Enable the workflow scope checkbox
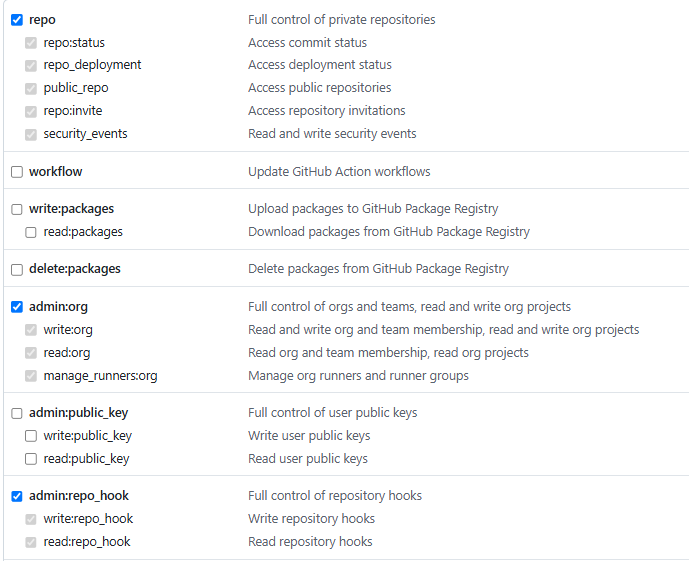Screen dimensions: 689x561 pyautogui.click(x=17, y=172)
